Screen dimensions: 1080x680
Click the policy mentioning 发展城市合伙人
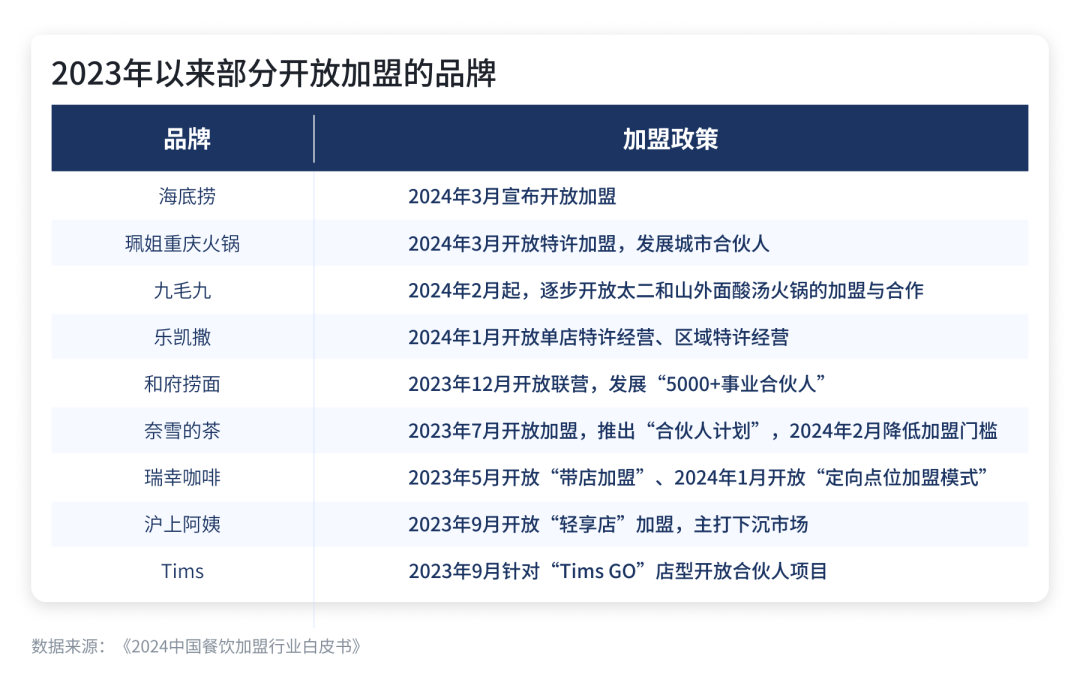click(588, 243)
